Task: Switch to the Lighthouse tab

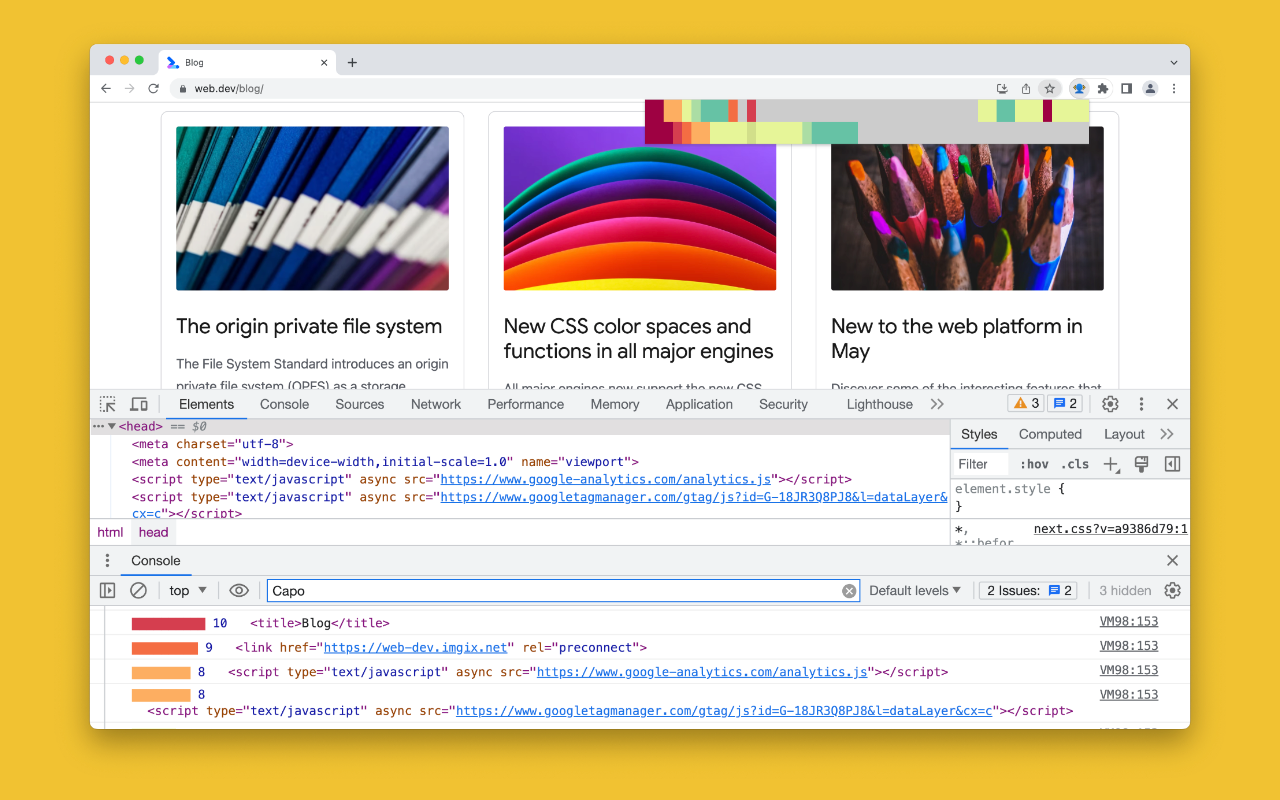Action: [880, 404]
